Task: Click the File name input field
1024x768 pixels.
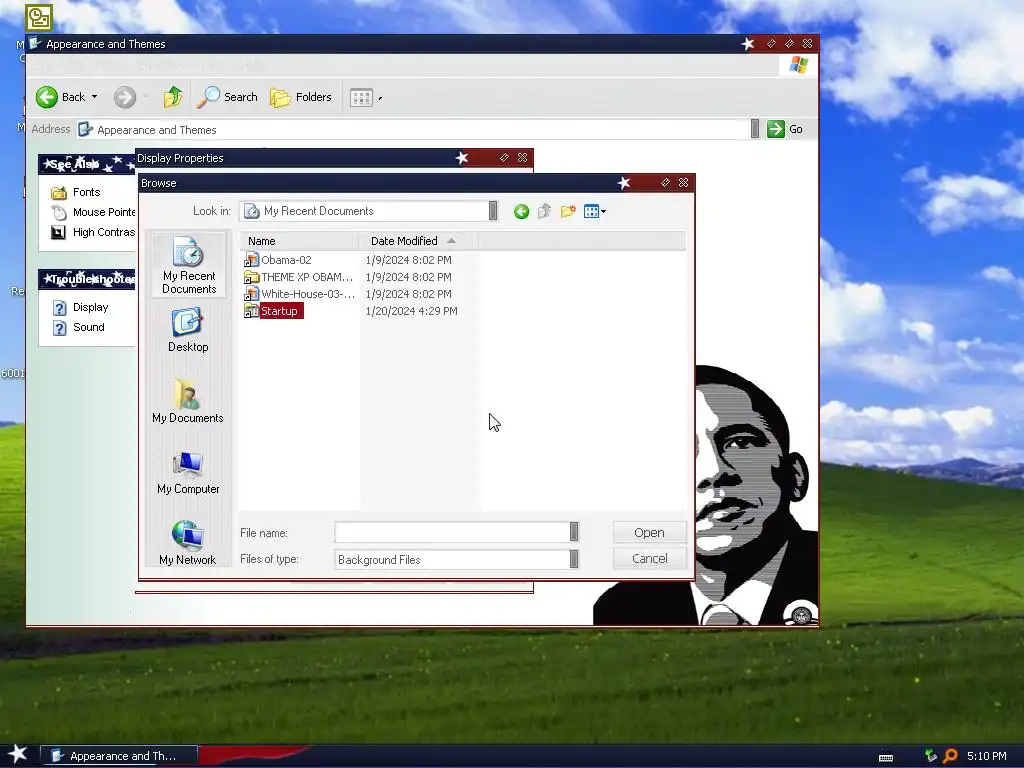Action: click(452, 532)
